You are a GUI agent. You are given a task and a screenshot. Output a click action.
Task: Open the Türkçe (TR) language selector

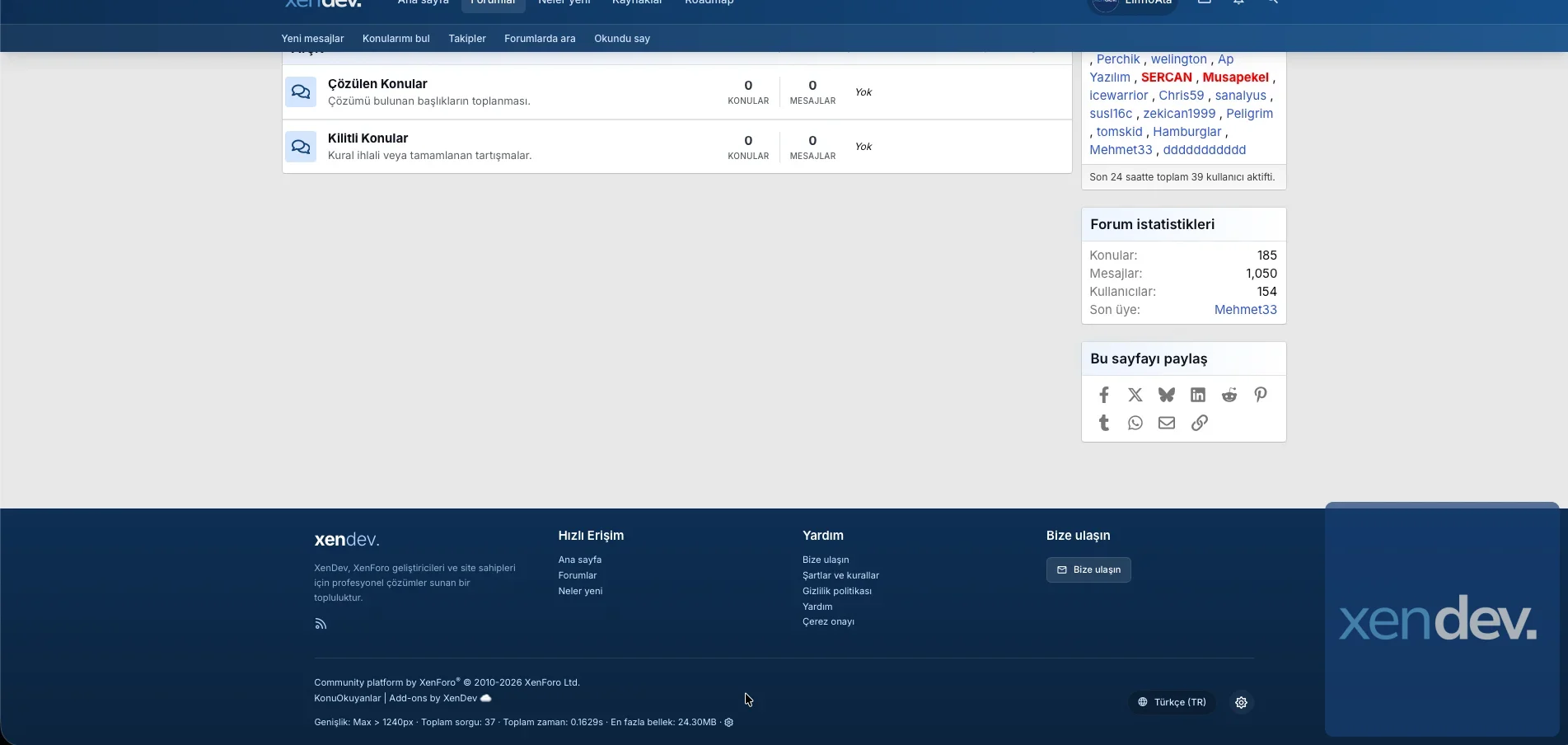pos(1171,702)
